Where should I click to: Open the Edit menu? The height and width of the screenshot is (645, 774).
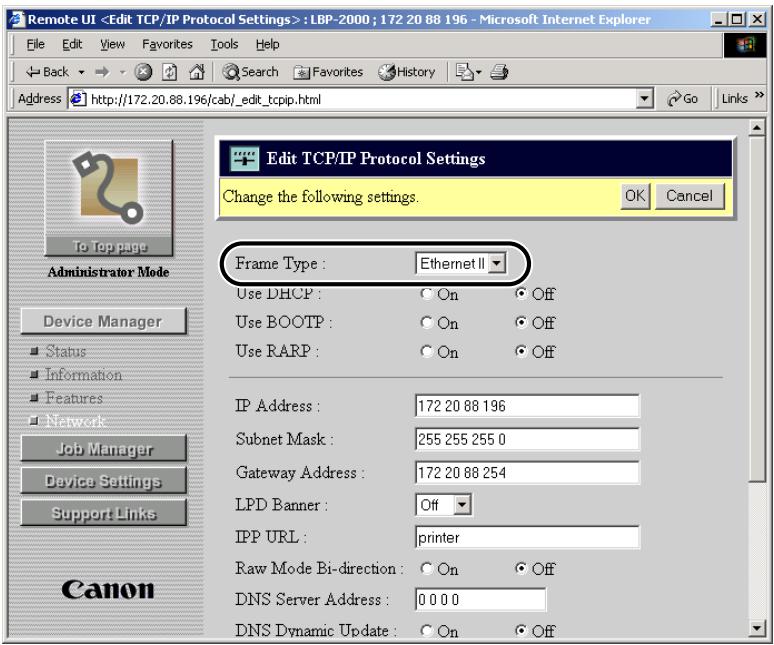pyautogui.click(x=72, y=44)
